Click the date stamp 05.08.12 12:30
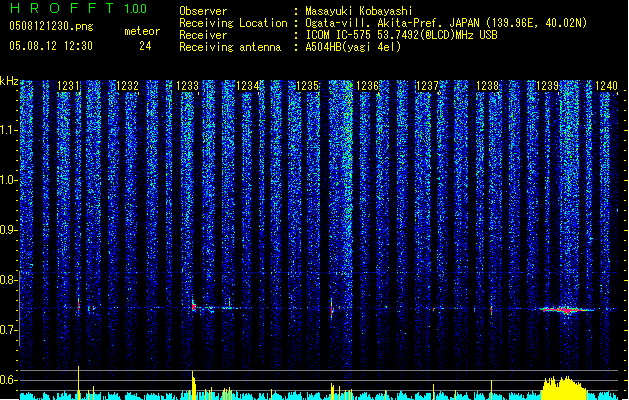The width and height of the screenshot is (629, 400). (x=51, y=46)
